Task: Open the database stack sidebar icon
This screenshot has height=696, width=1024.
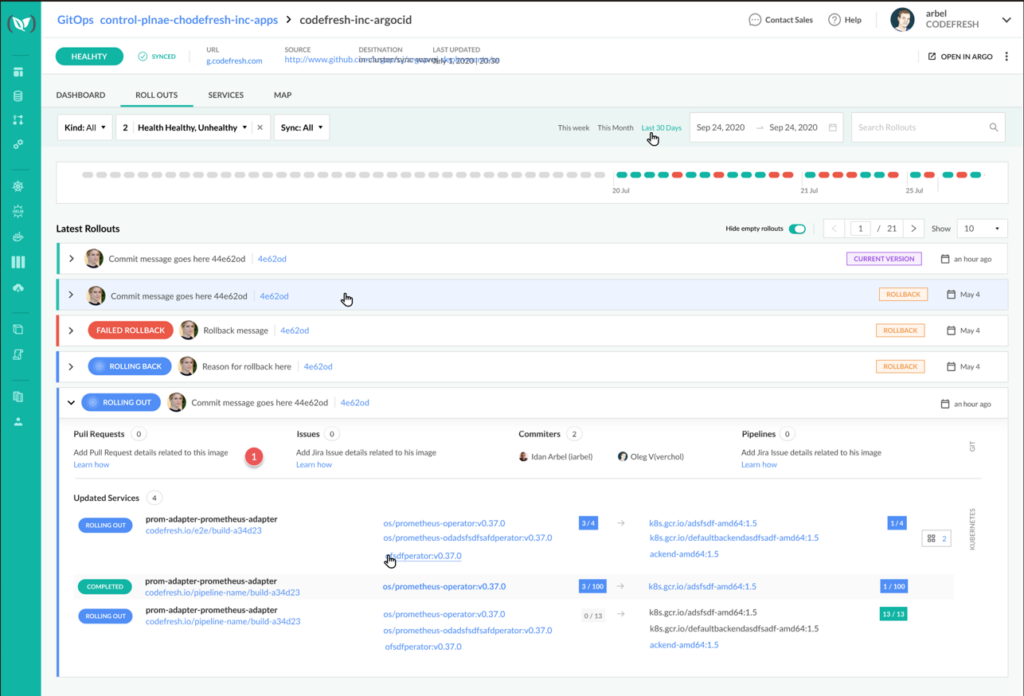Action: click(18, 96)
